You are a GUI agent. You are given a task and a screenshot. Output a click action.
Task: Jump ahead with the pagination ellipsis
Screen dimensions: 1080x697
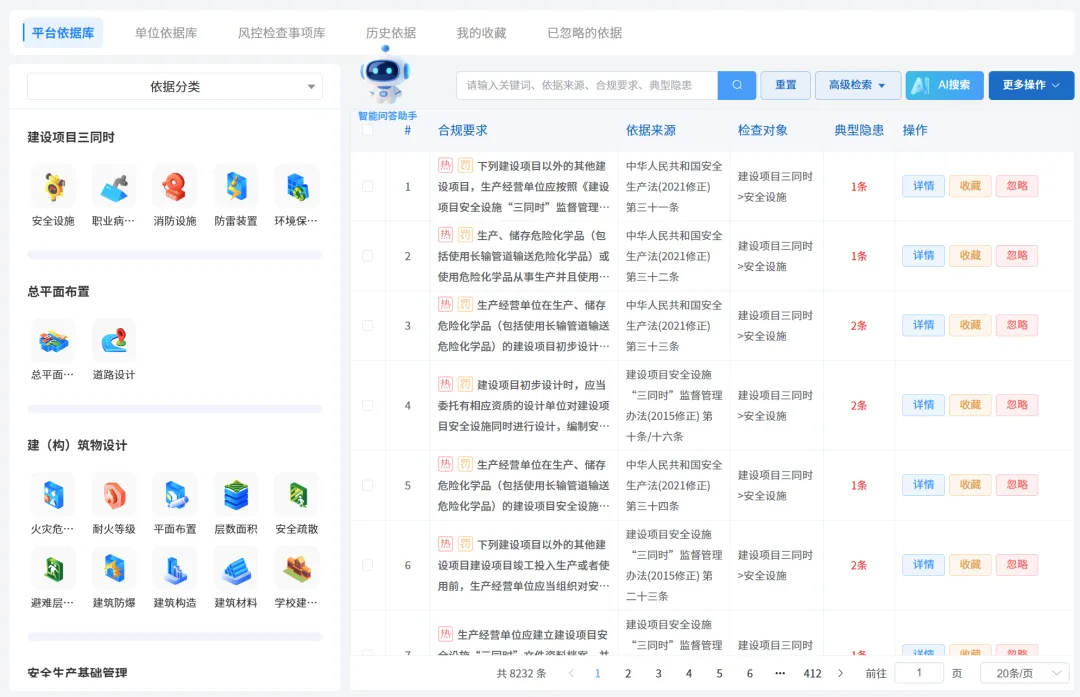[780, 673]
